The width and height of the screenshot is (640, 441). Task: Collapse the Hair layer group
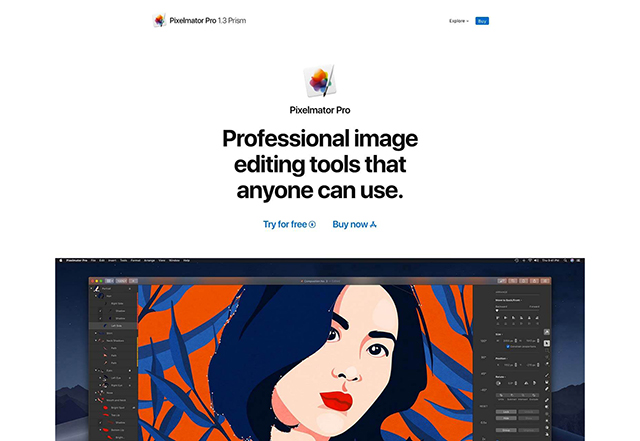point(96,296)
